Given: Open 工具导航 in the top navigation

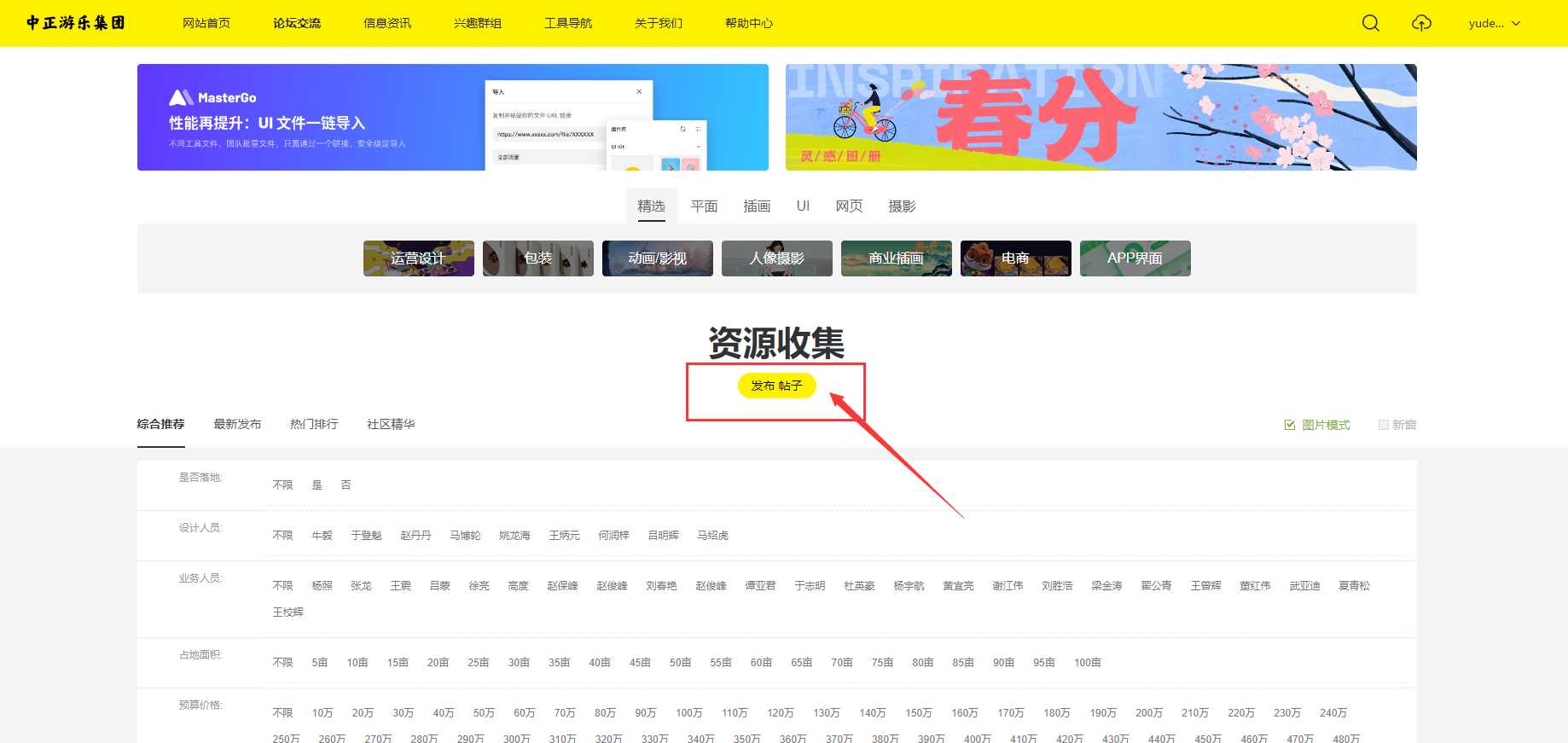Looking at the screenshot, I should 568,23.
